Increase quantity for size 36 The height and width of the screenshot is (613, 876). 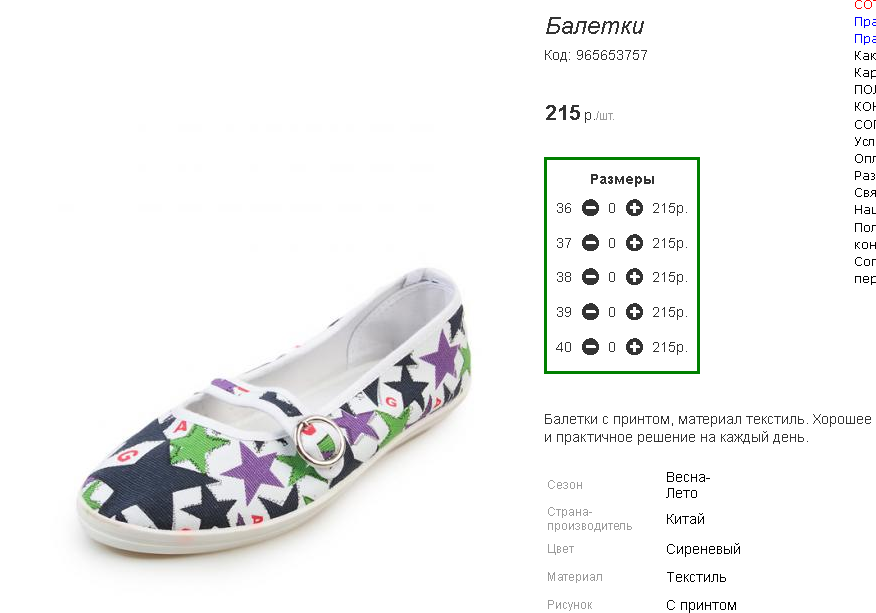click(x=634, y=208)
